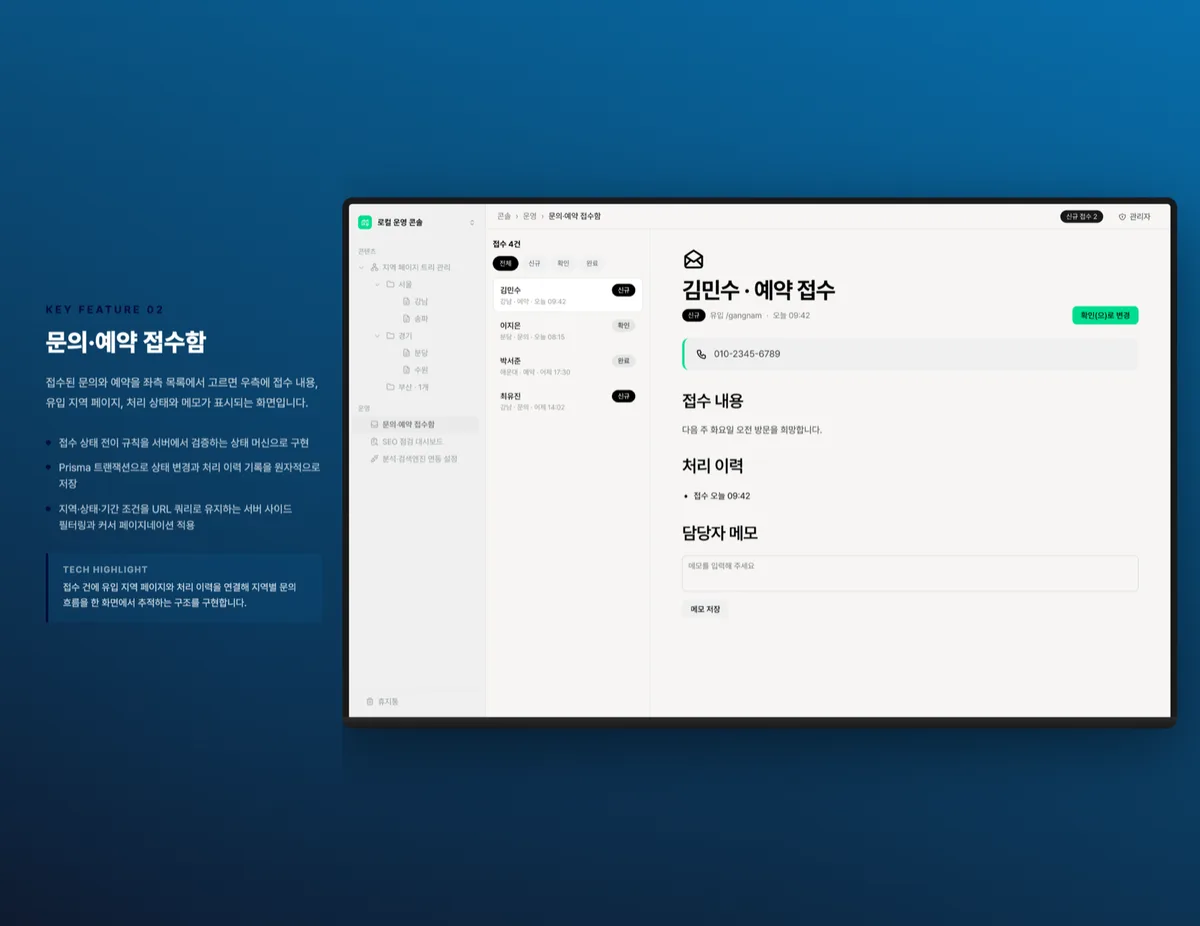This screenshot has width=1200, height=926.
Task: Click the open envelope icon above title
Action: 693,259
